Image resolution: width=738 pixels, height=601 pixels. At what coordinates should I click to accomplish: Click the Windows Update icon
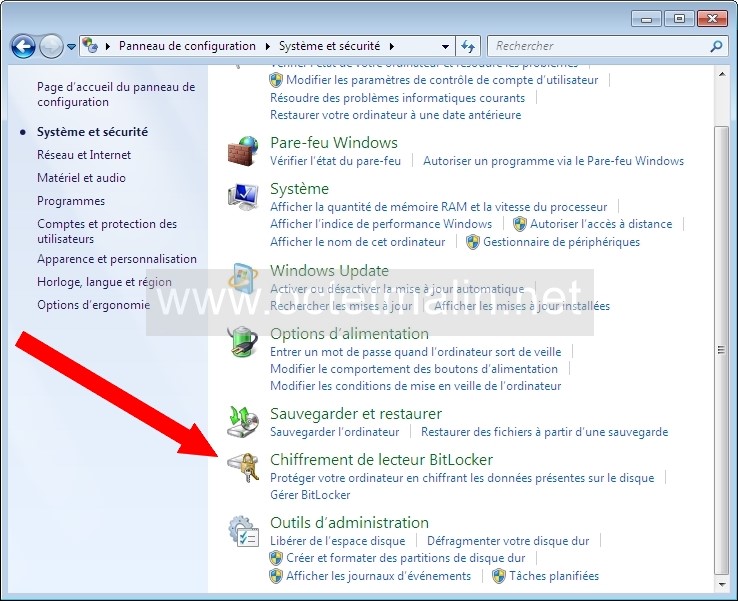pyautogui.click(x=243, y=278)
